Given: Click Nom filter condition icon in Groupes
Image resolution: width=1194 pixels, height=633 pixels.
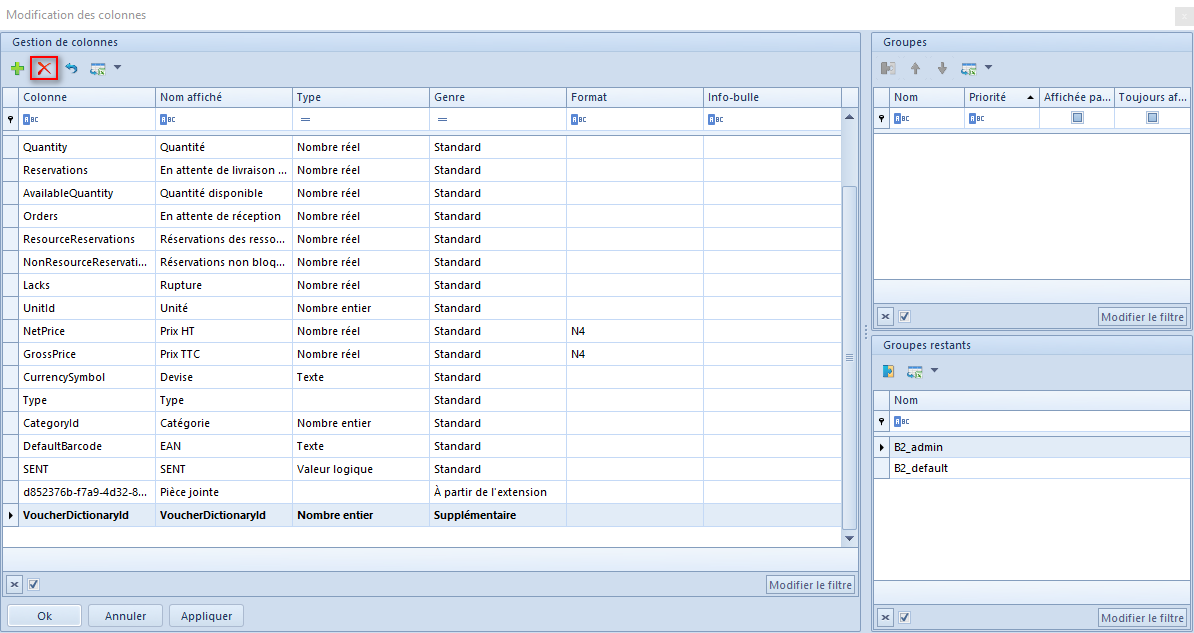Looking at the screenshot, I should tap(902, 118).
